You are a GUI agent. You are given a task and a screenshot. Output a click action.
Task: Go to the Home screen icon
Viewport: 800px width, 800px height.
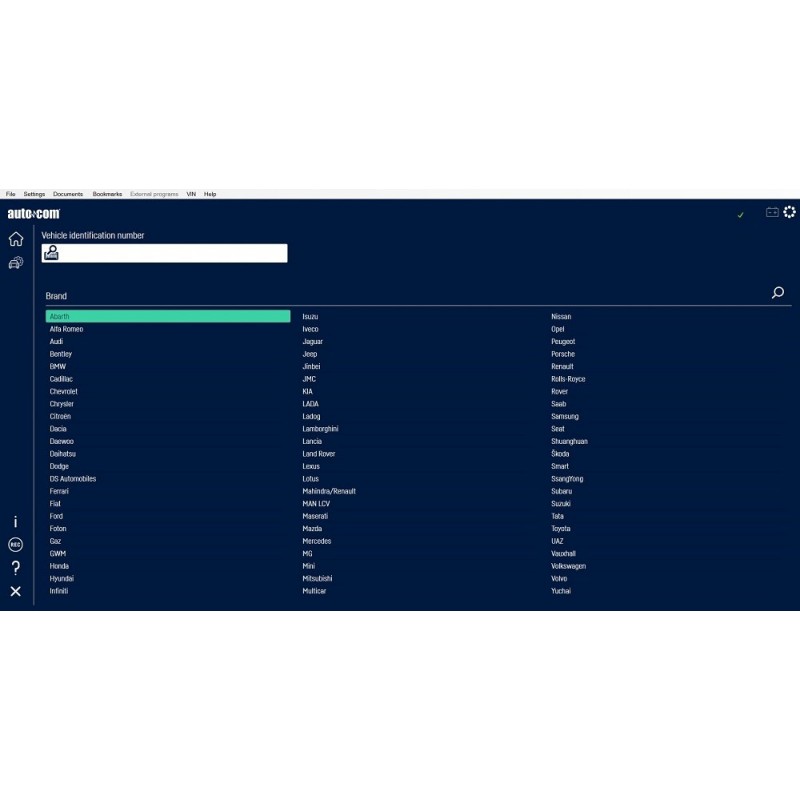click(x=16, y=239)
